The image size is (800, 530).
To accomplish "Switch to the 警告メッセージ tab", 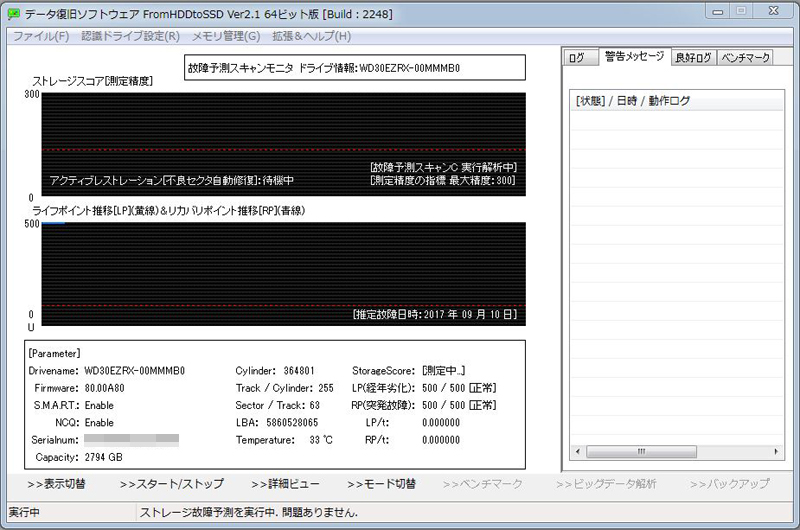I will (634, 56).
